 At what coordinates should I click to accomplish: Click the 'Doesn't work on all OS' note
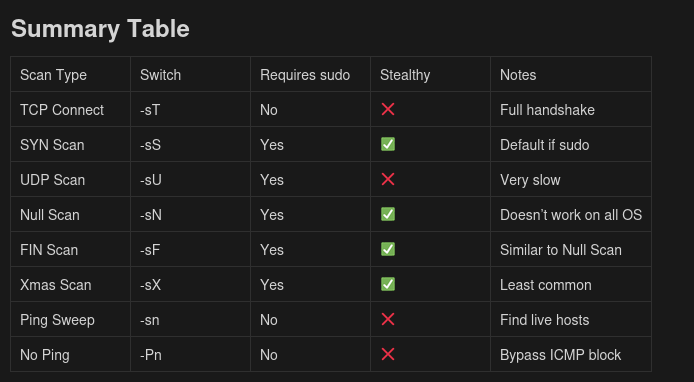571,215
